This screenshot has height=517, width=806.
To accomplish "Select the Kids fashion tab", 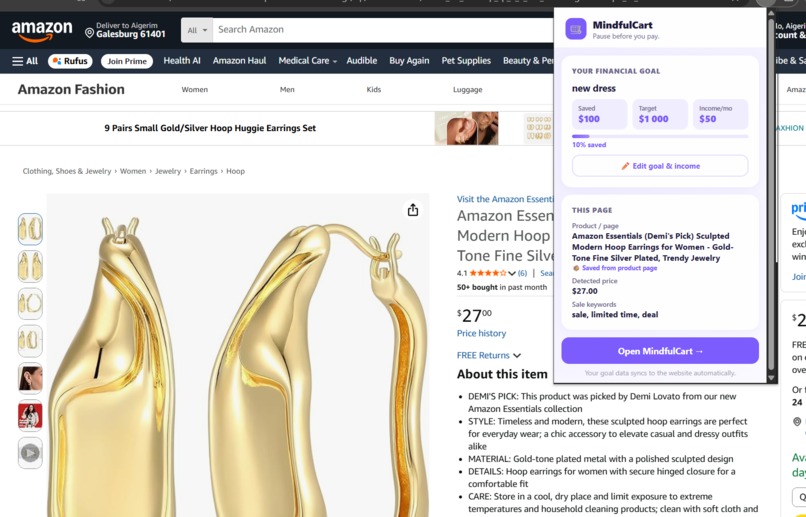I will pyautogui.click(x=374, y=89).
